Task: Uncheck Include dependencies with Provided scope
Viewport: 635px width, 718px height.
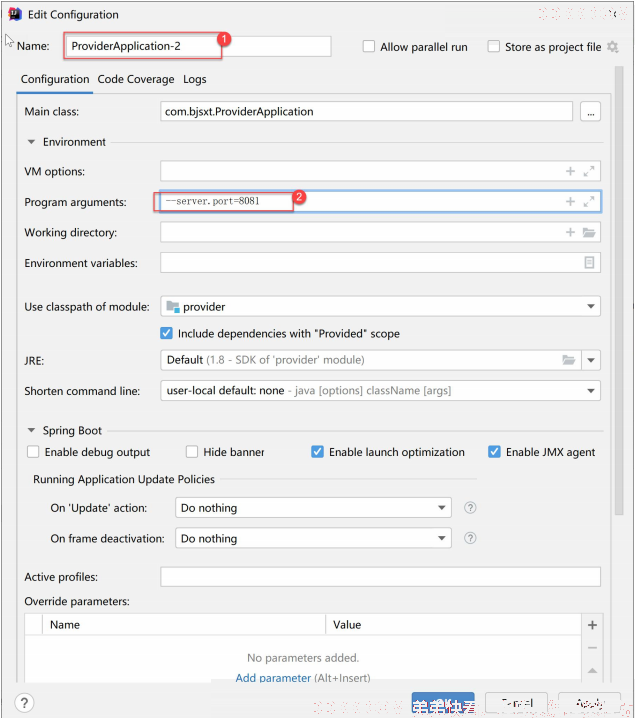Action: 166,333
